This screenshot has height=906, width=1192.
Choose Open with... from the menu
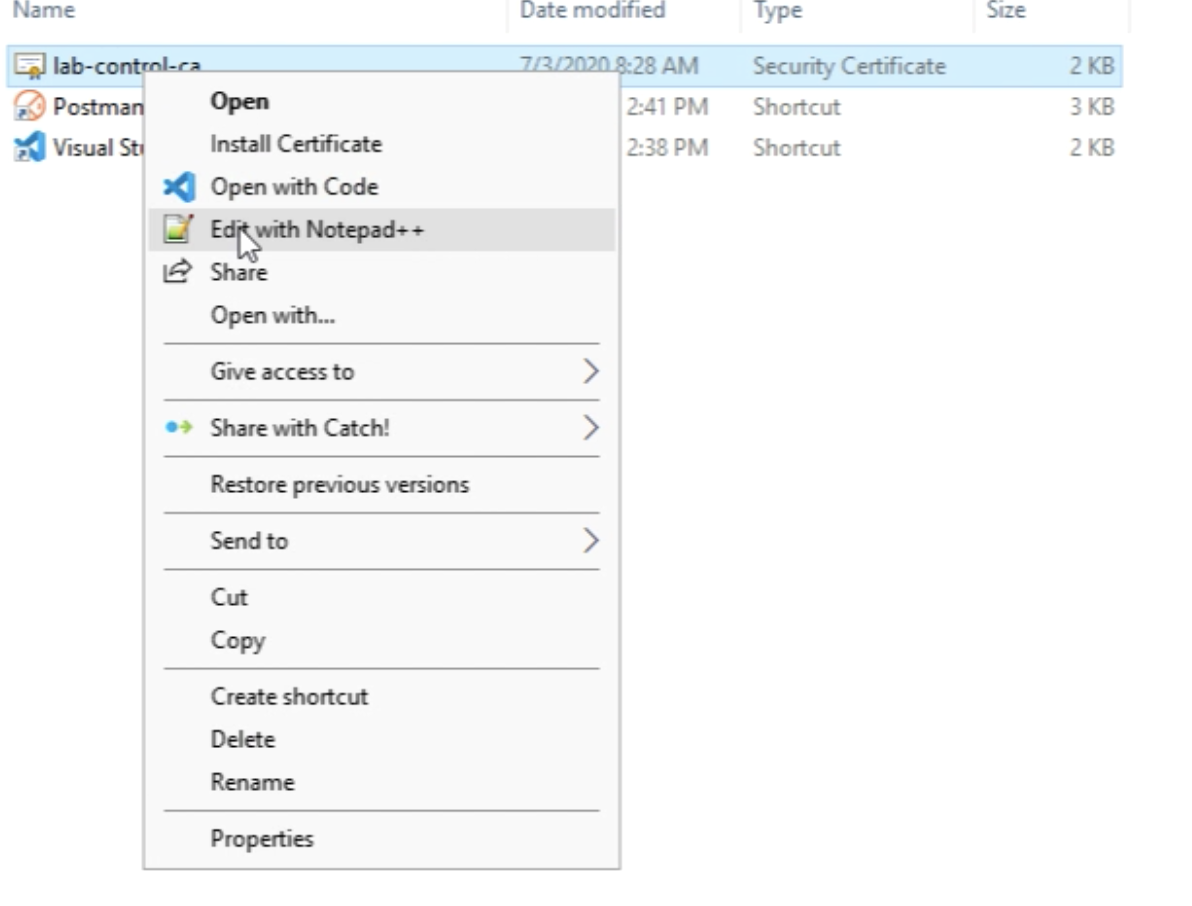tap(272, 316)
